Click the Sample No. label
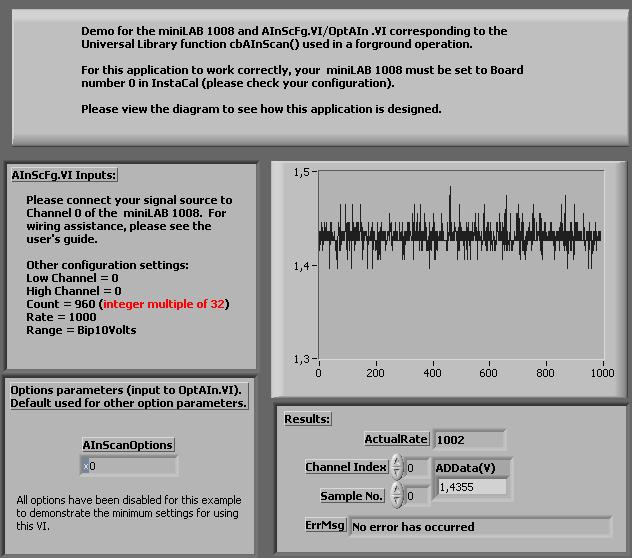 (351, 496)
